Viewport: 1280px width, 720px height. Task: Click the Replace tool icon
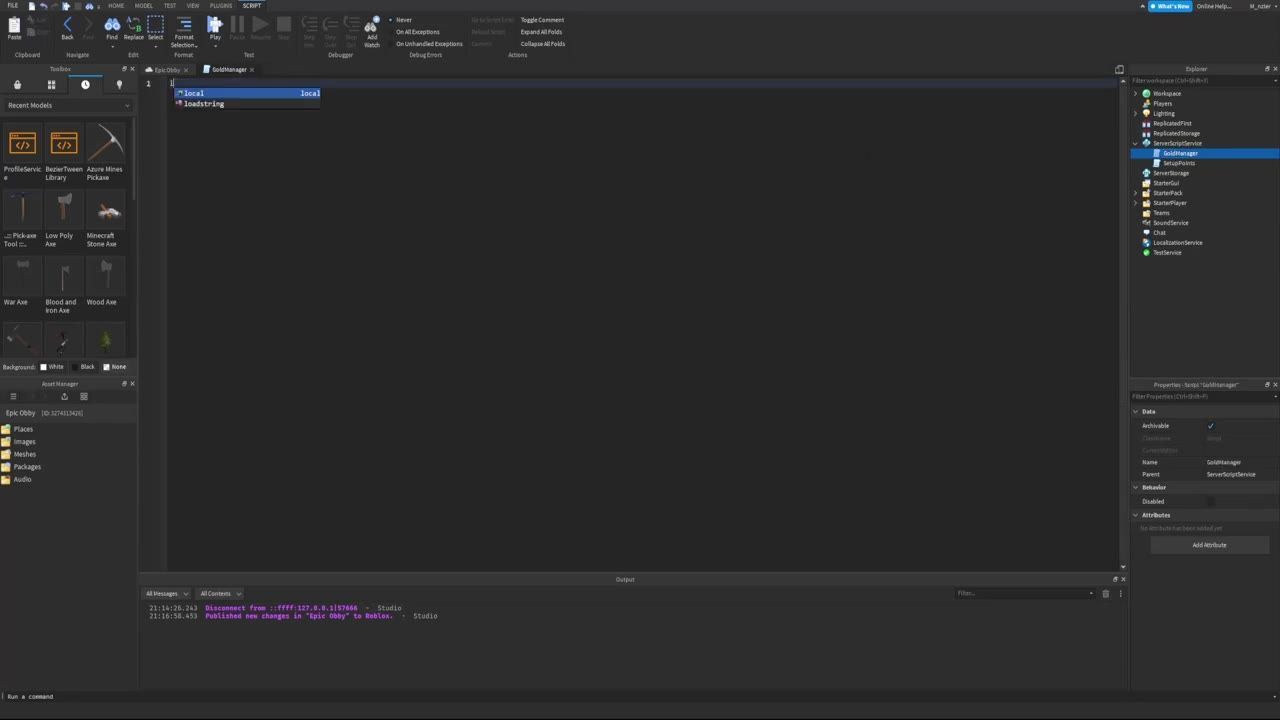click(134, 25)
